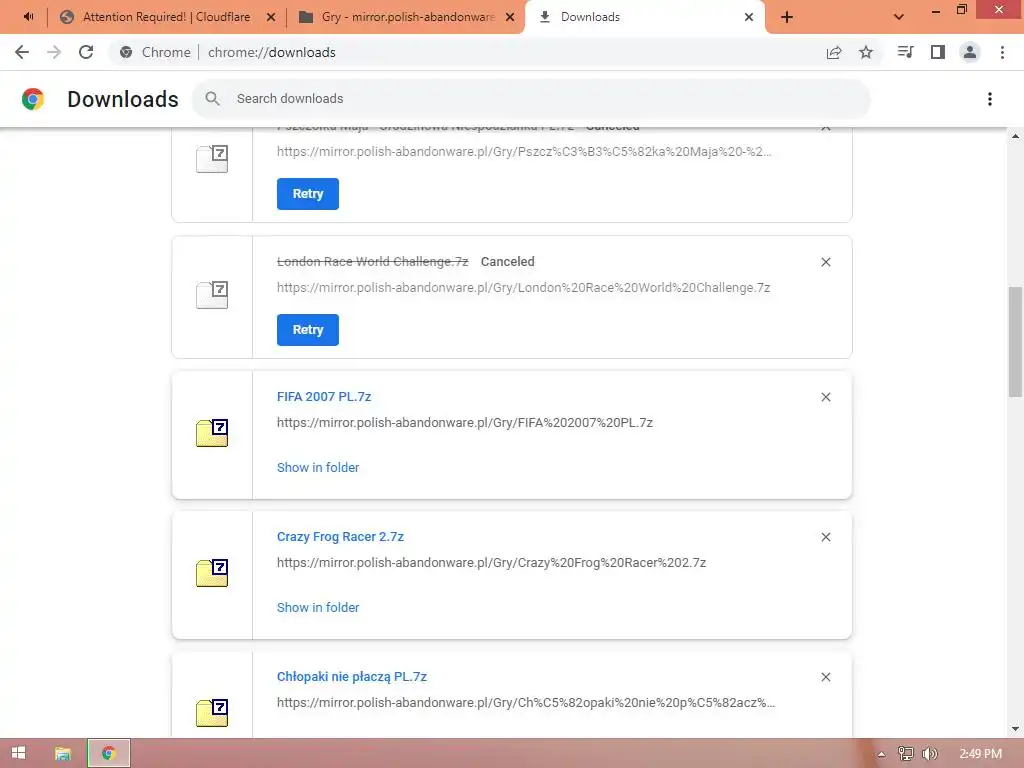Click the forward navigation arrow
Screen dimensions: 1024x768
tap(54, 52)
